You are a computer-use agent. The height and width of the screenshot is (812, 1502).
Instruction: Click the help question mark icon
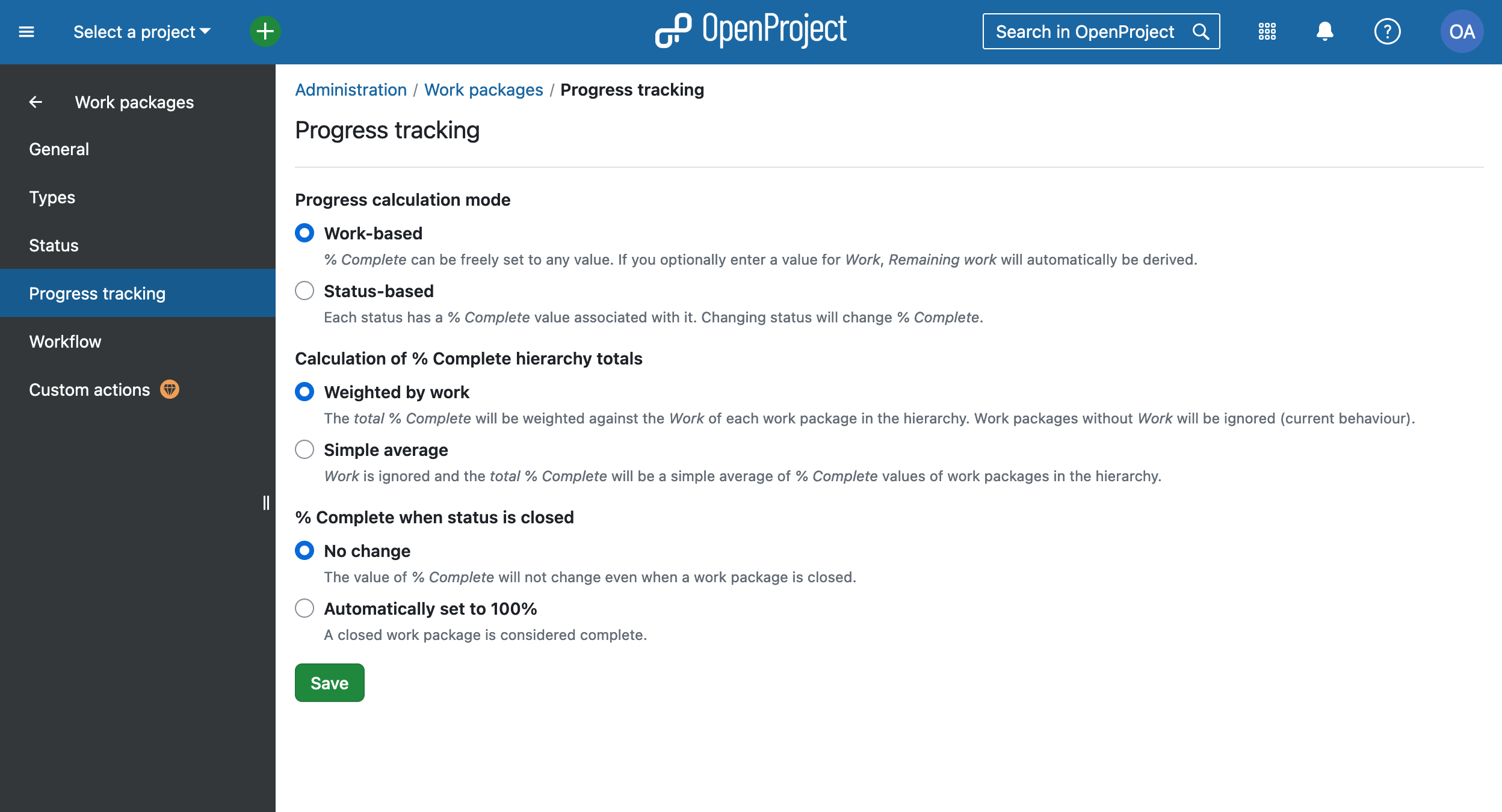coord(1388,32)
